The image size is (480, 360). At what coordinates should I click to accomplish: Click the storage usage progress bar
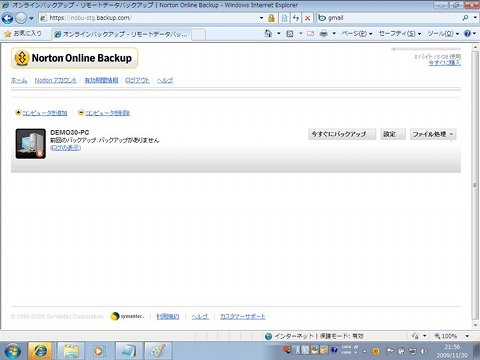pyautogui.click(x=426, y=49)
